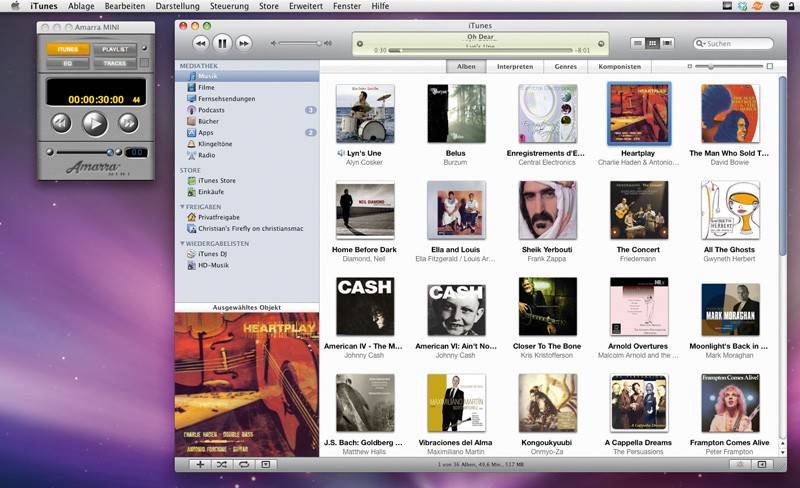Fast forward in Amarra MINI

[x=129, y=123]
